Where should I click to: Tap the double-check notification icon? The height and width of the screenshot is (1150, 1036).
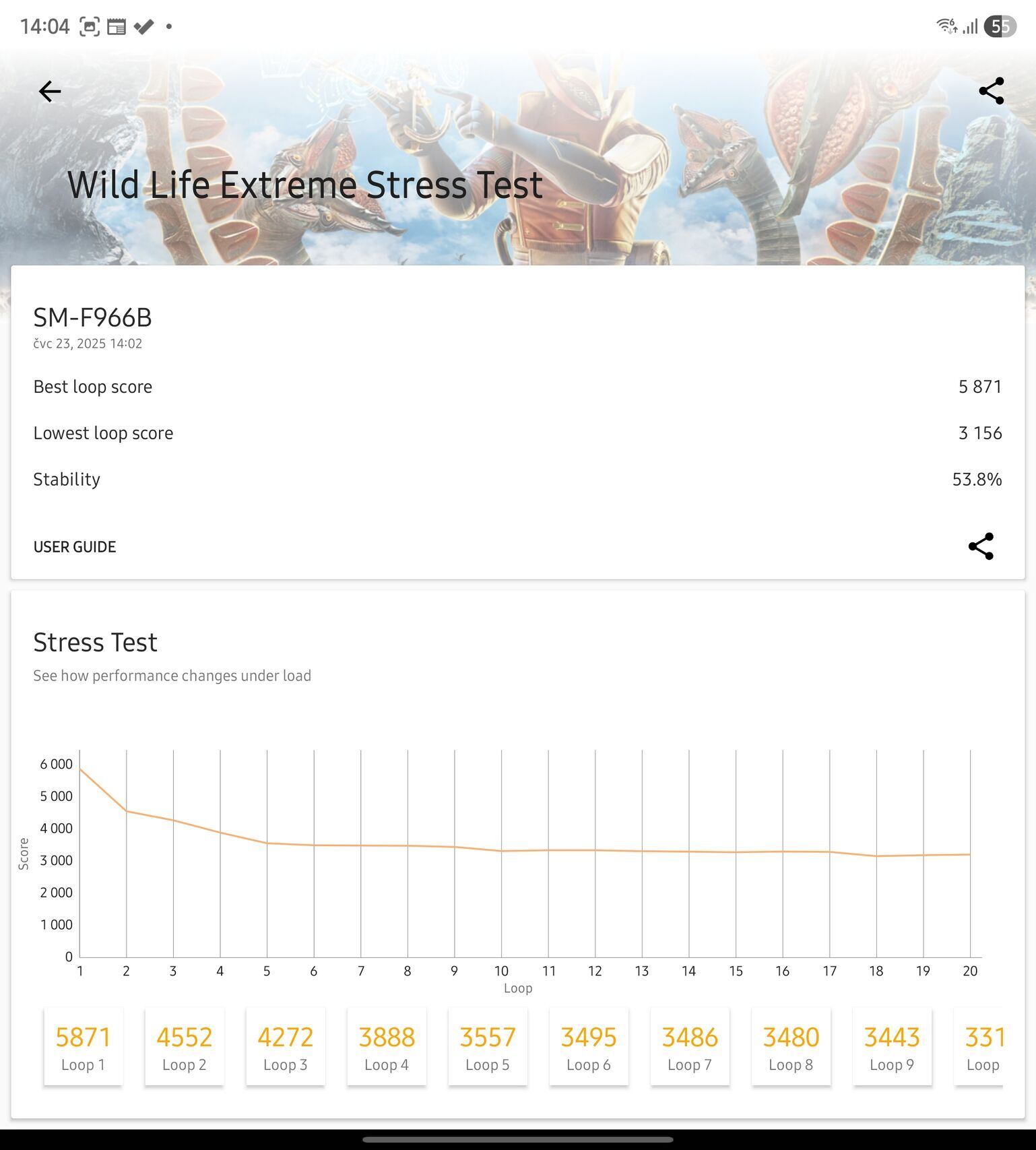[143, 27]
